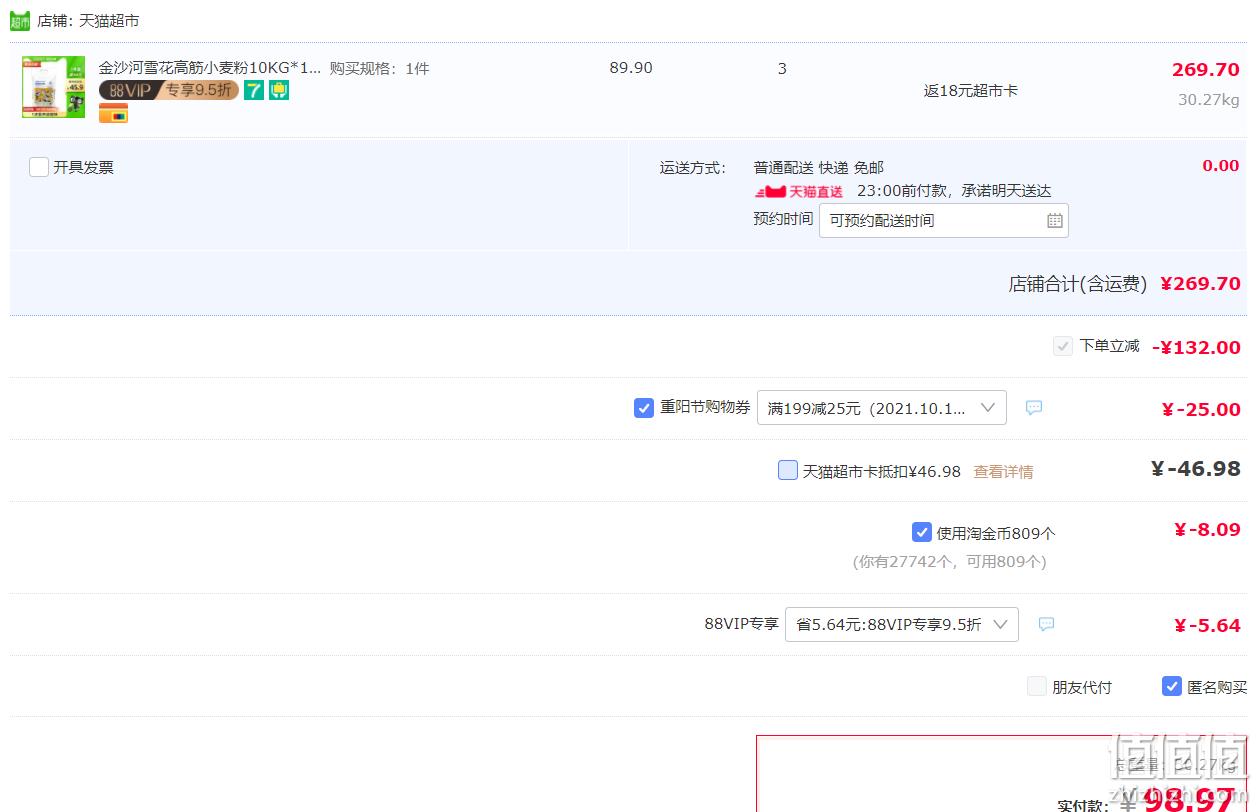Click the comment icon beside the 88VIP专享 dropdown
The height and width of the screenshot is (812, 1258).
(1046, 625)
